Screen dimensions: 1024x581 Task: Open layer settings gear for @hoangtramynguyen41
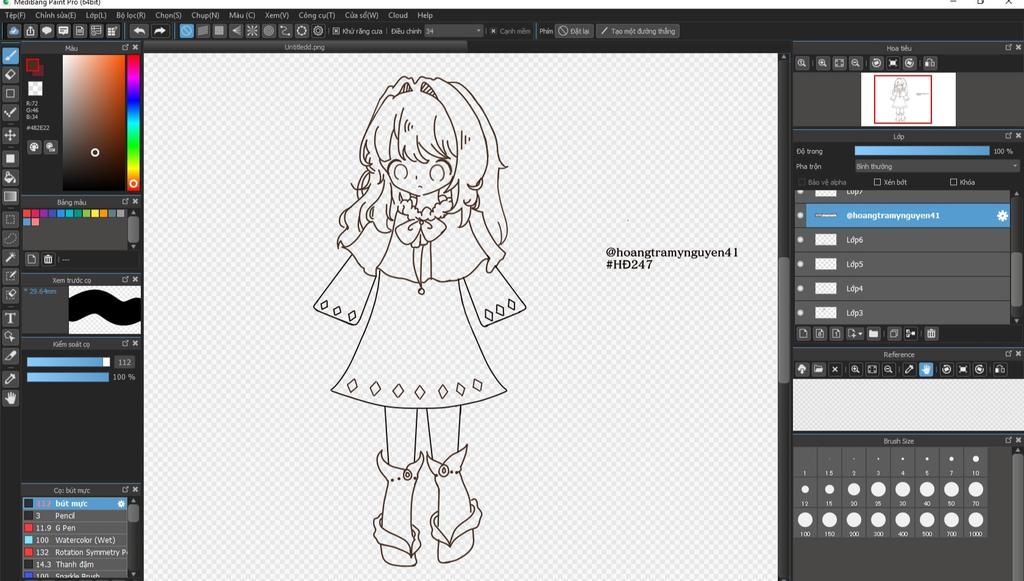(x=1002, y=215)
